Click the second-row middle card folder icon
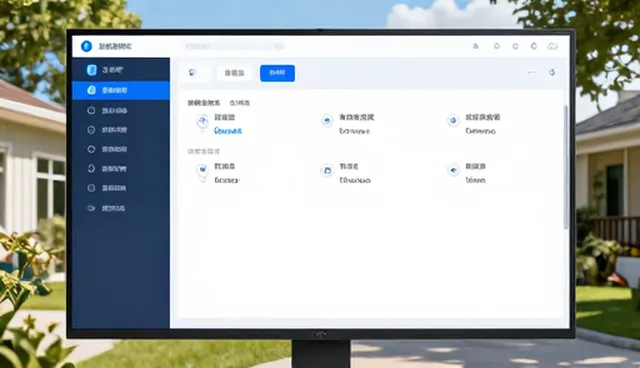Image resolution: width=640 pixels, height=368 pixels. [327, 170]
